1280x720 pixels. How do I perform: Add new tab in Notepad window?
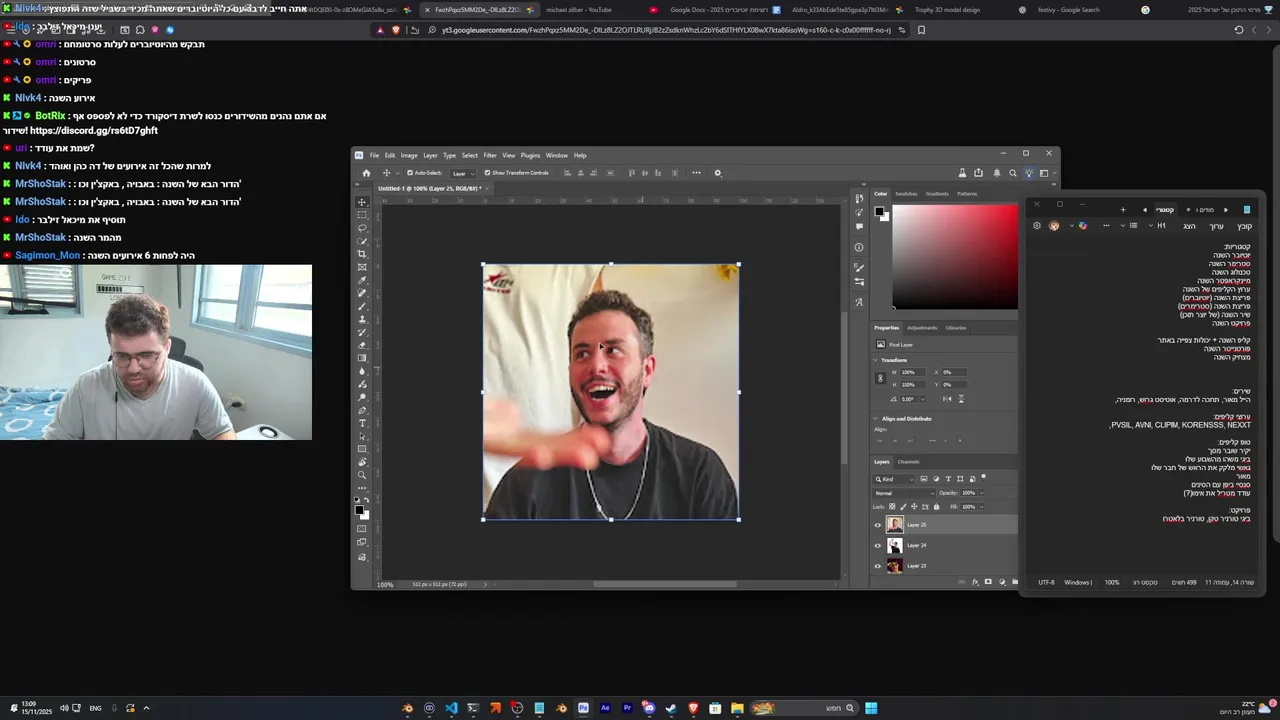pyautogui.click(x=1123, y=210)
